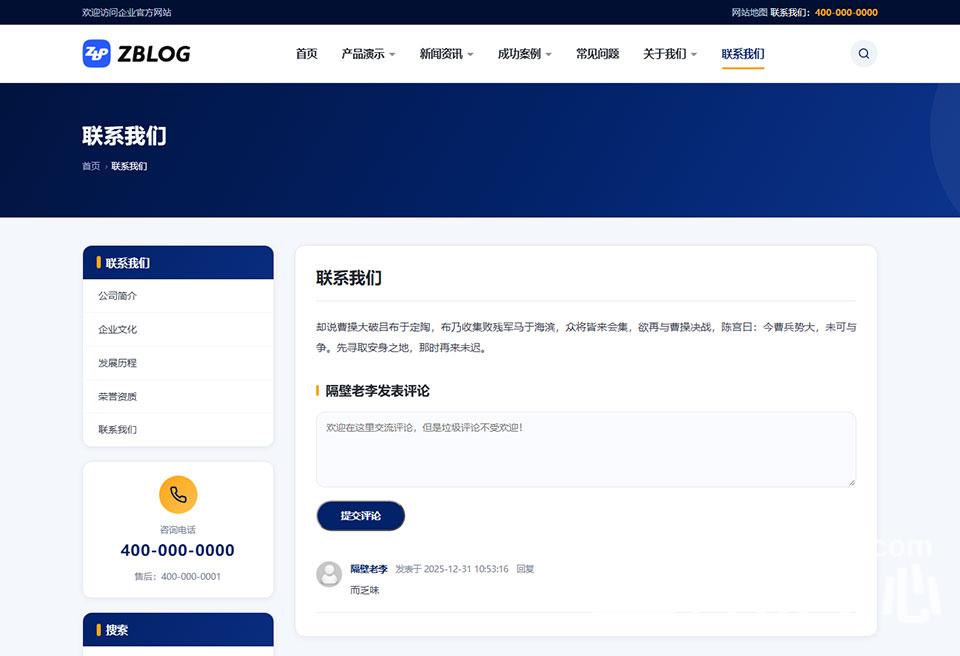The width and height of the screenshot is (960, 656).
Task: Select 联系我们 in the top navigation
Action: tap(743, 54)
